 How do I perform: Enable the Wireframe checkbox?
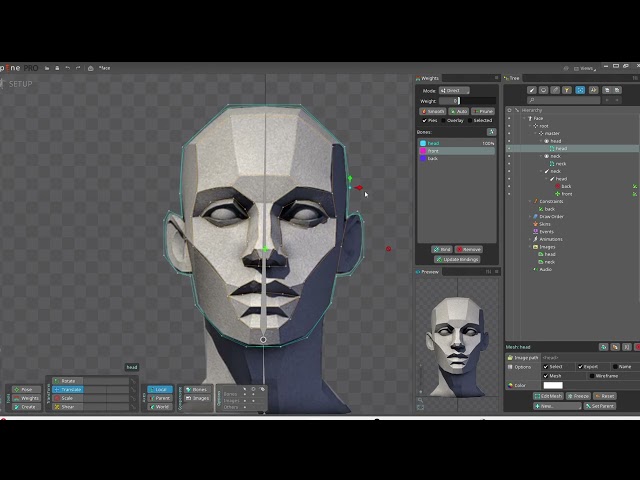tap(591, 376)
